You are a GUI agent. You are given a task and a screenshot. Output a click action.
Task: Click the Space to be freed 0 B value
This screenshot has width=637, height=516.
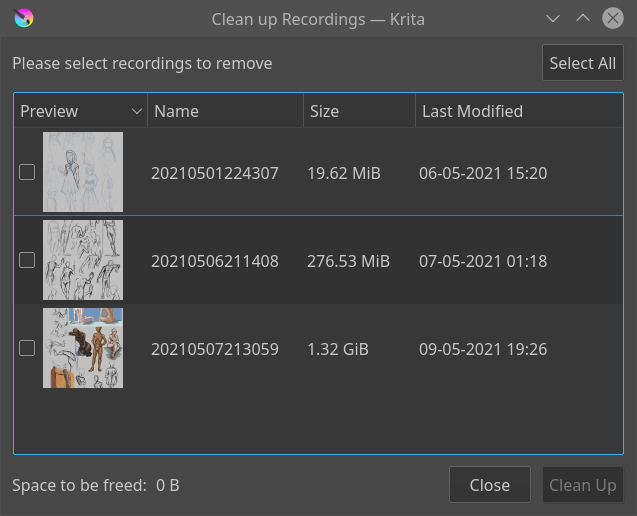coord(167,485)
